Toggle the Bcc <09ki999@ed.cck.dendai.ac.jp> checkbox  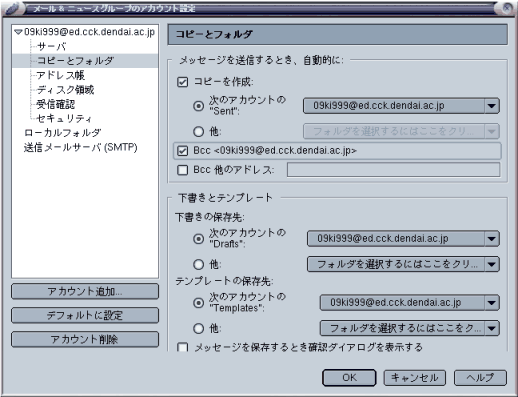[183, 151]
